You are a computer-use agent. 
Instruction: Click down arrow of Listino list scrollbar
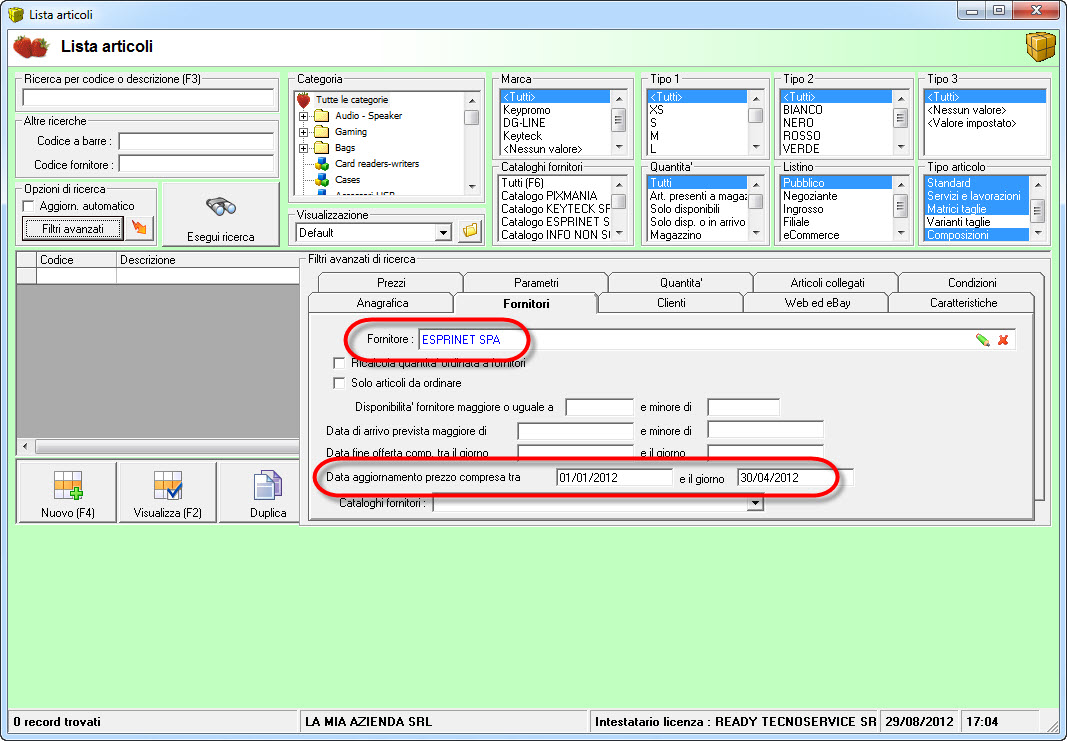[x=901, y=233]
